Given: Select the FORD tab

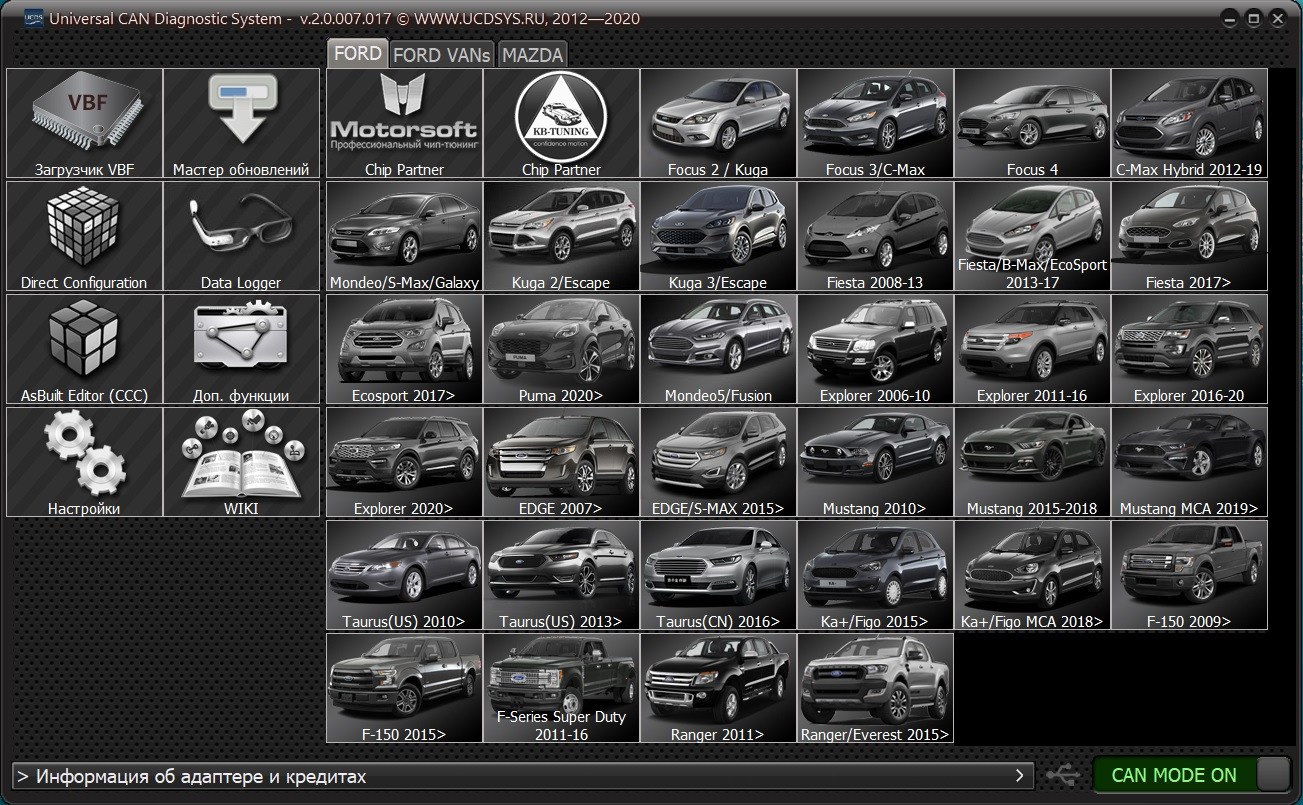Looking at the screenshot, I should [x=357, y=54].
